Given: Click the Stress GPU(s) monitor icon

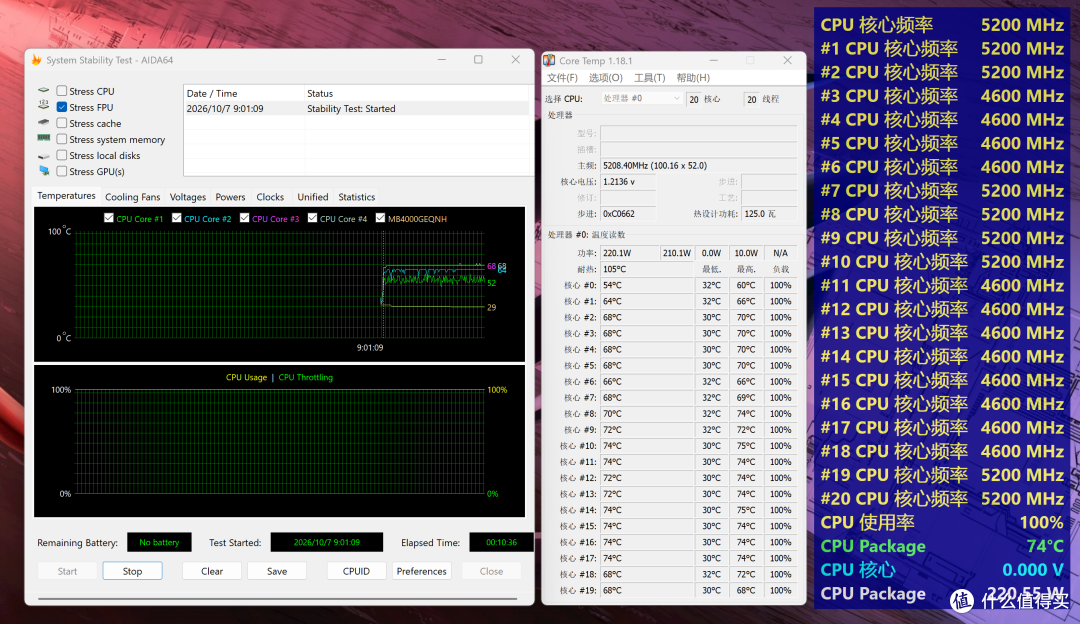Looking at the screenshot, I should [44, 171].
